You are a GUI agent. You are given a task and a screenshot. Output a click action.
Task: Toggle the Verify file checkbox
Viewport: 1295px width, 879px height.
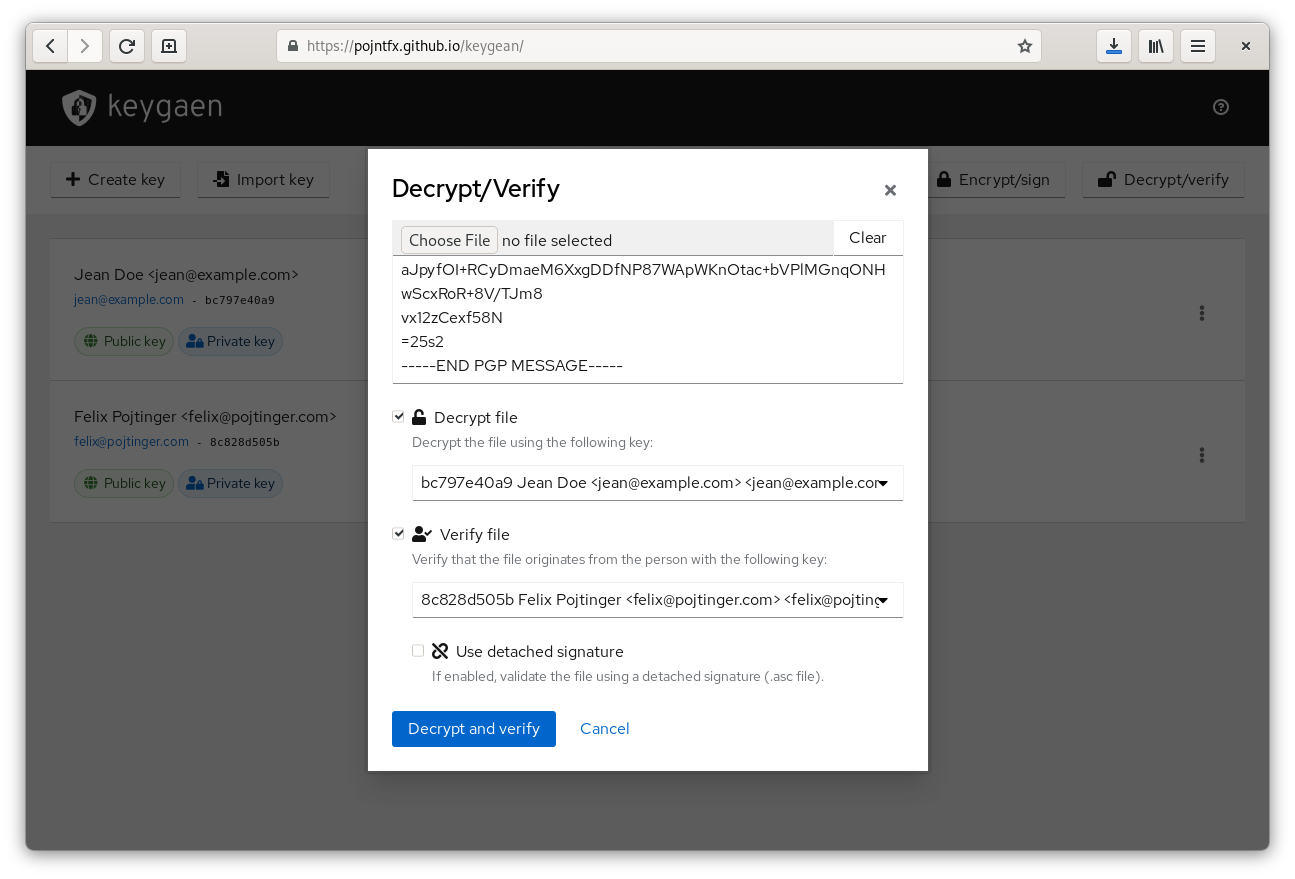[x=398, y=533]
